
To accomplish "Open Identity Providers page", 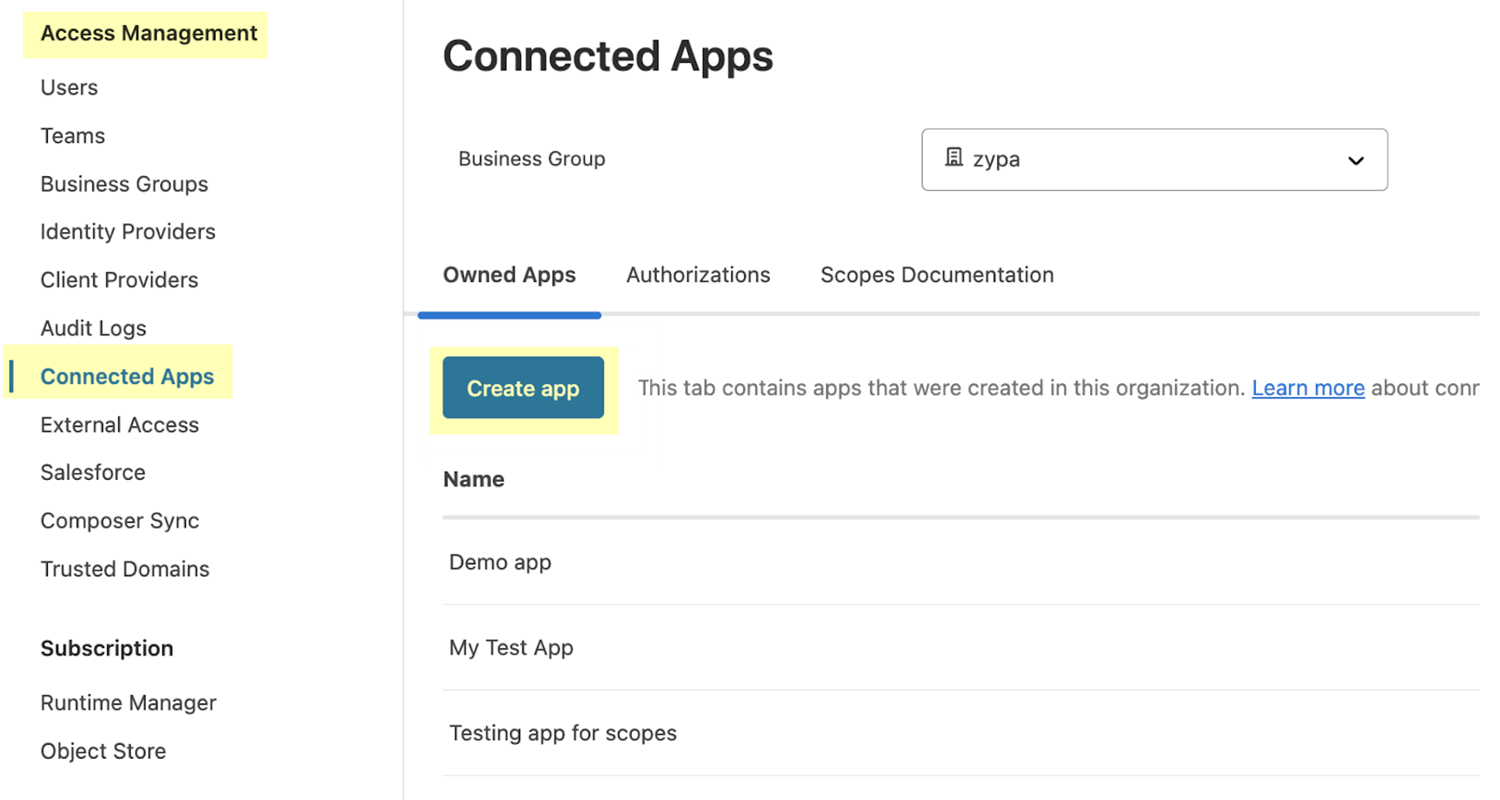I will [127, 232].
